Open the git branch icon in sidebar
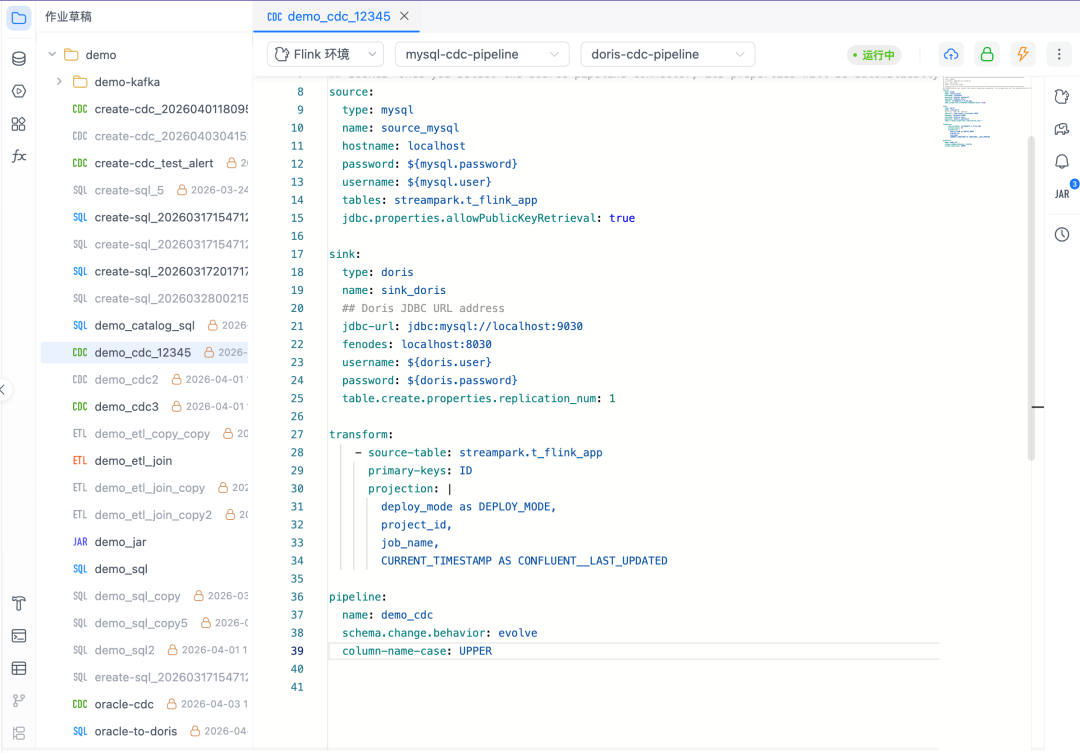This screenshot has width=1080, height=753. 19,701
